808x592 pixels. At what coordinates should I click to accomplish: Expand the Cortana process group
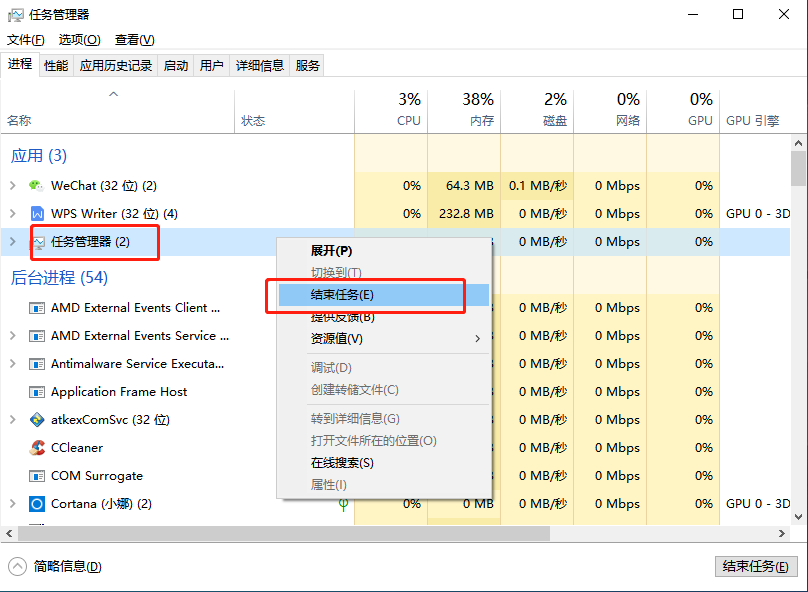(x=12, y=504)
